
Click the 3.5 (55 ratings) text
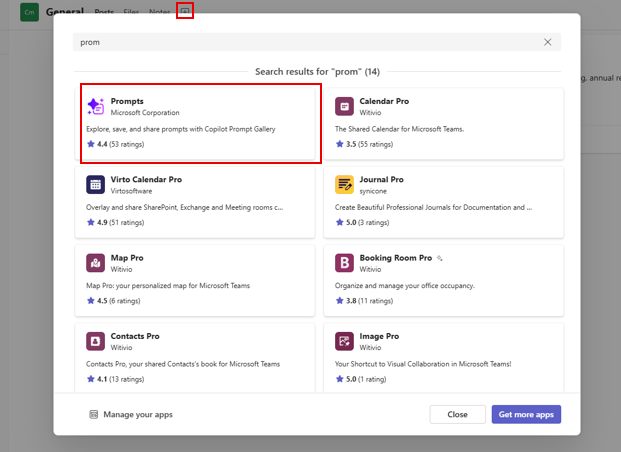370,144
